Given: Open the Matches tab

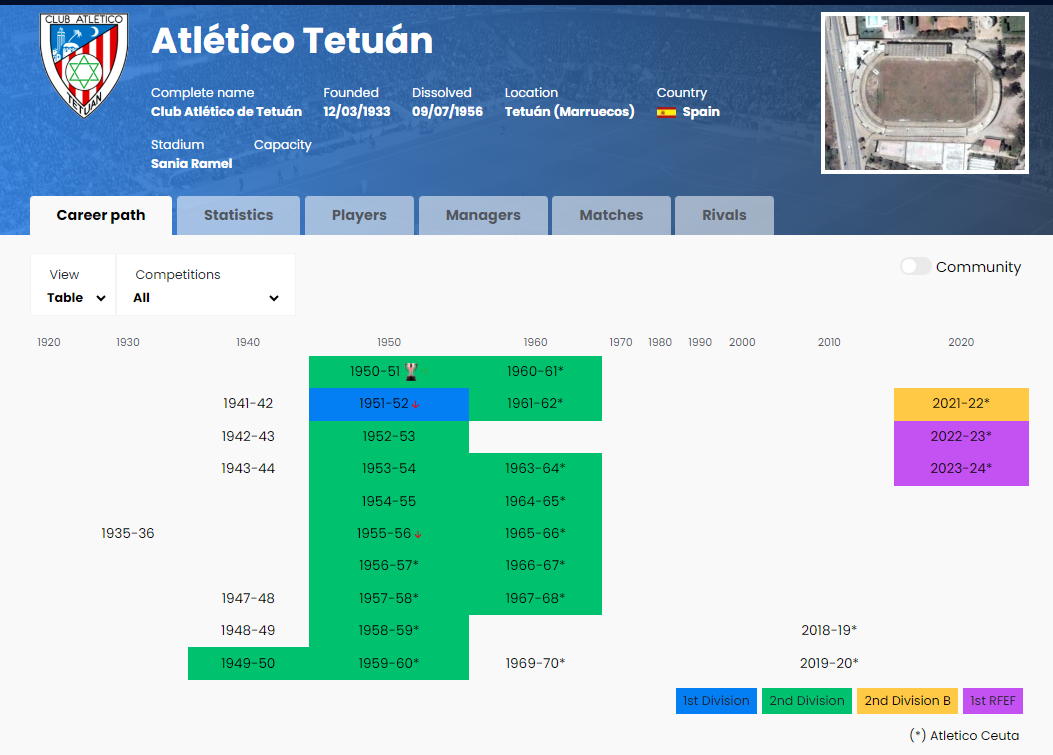Looking at the screenshot, I should pos(611,216).
